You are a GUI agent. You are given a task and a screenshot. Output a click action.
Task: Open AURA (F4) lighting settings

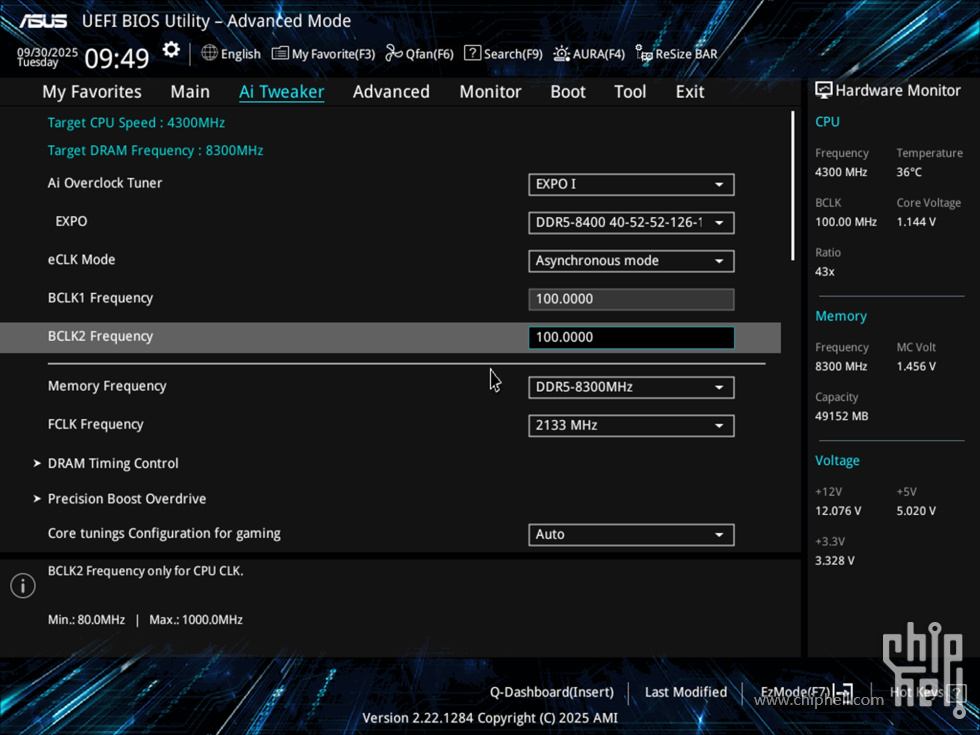pos(589,54)
